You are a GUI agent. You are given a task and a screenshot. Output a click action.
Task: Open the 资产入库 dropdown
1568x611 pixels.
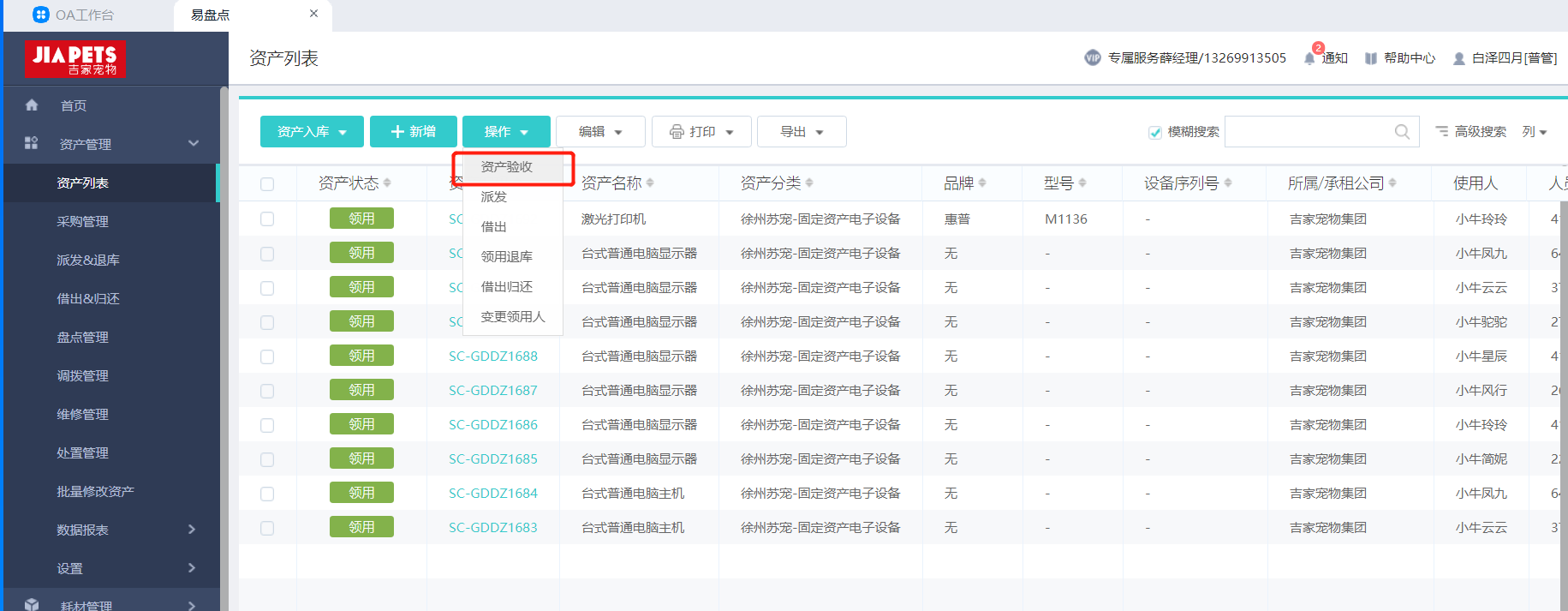312,132
